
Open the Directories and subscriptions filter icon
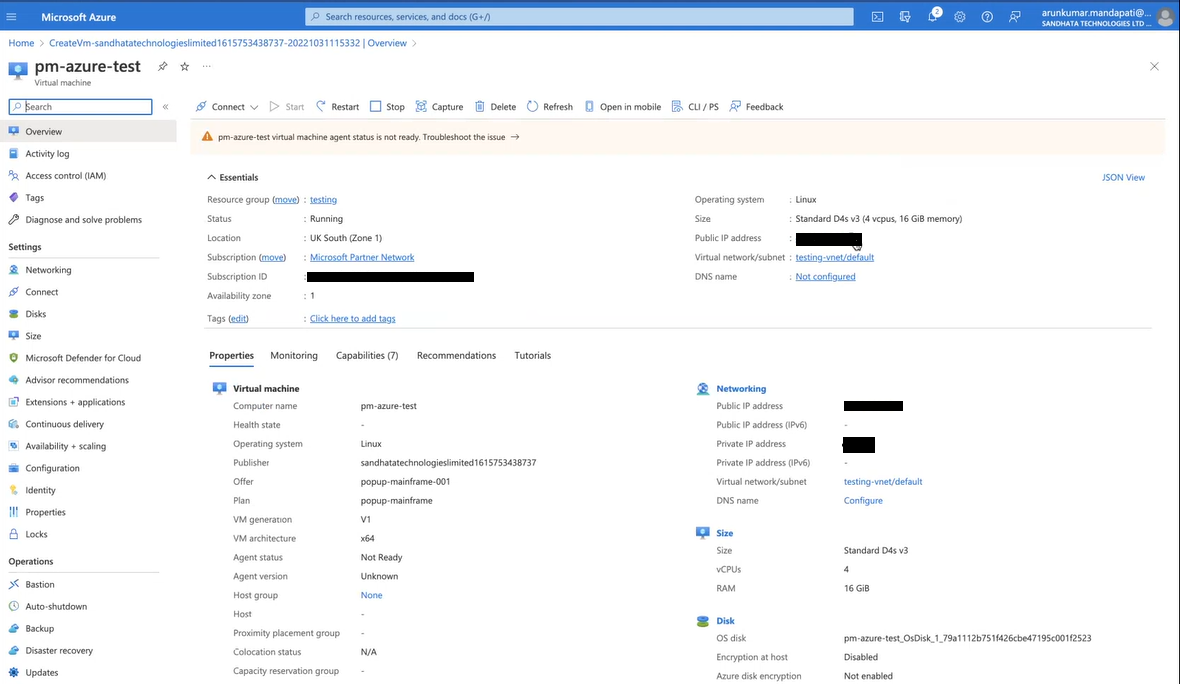905,17
